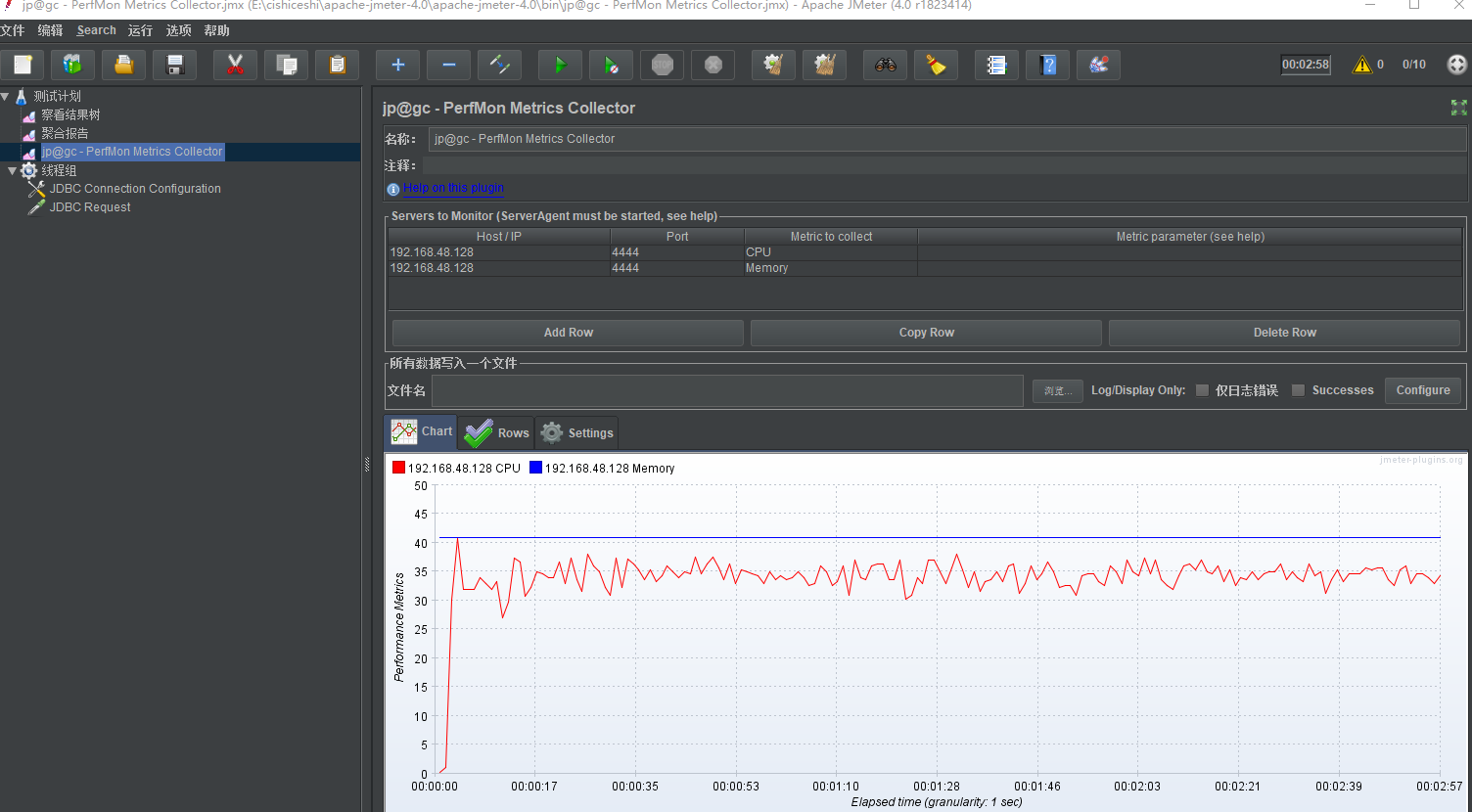This screenshot has height=812, width=1472.
Task: Click the Shutdown test icon
Action: tap(713, 65)
